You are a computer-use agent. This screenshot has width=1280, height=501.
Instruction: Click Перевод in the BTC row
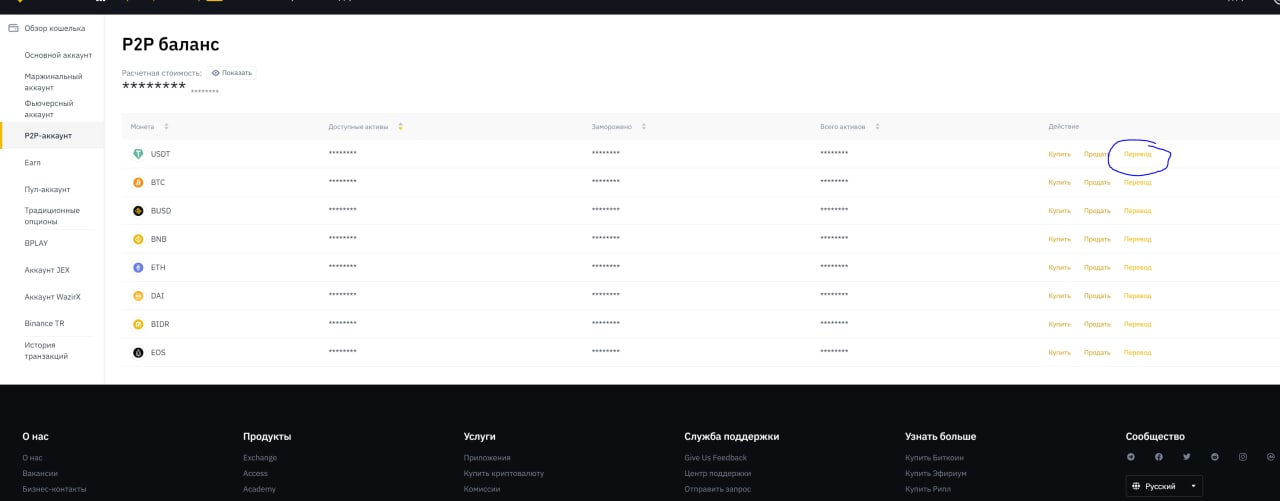[x=1138, y=182]
